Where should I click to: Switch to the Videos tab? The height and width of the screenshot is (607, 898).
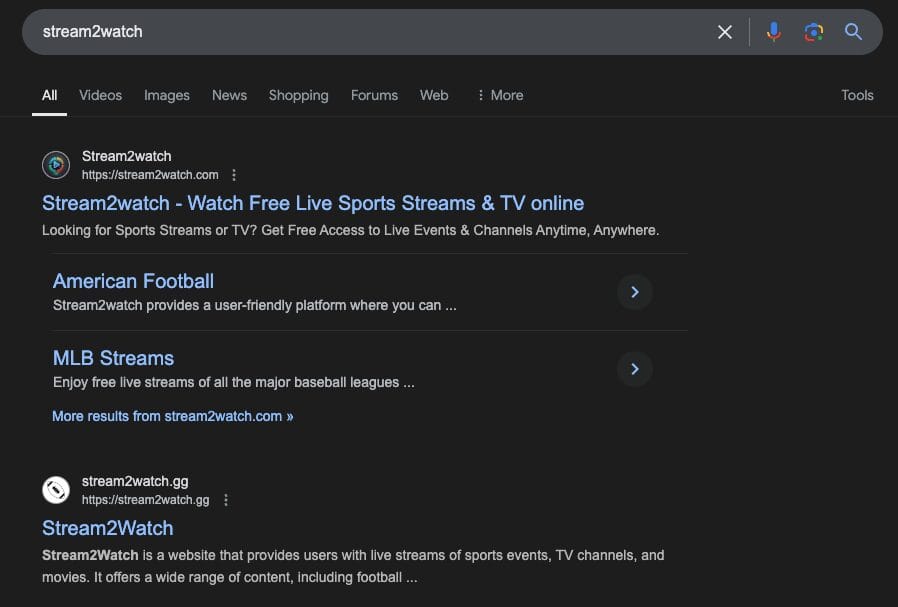pyautogui.click(x=100, y=95)
